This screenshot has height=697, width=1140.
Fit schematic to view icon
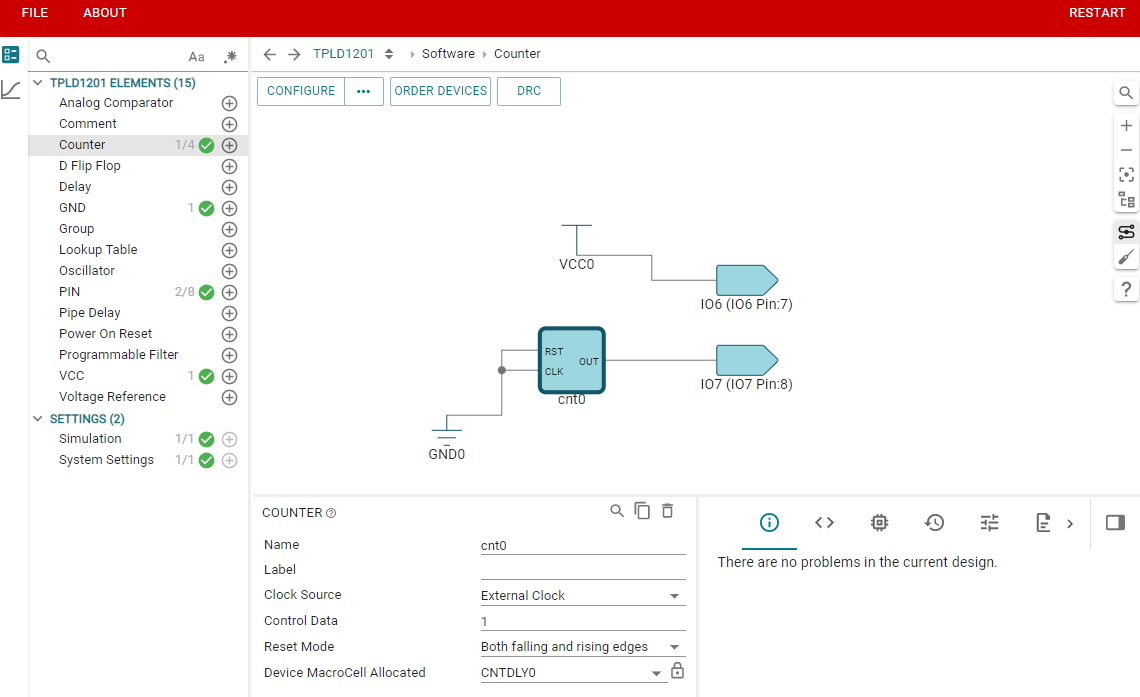click(1125, 174)
